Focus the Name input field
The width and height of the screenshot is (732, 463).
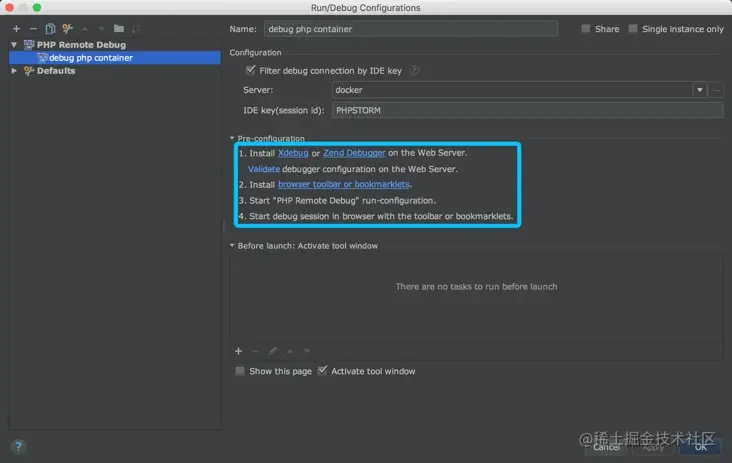(411, 29)
